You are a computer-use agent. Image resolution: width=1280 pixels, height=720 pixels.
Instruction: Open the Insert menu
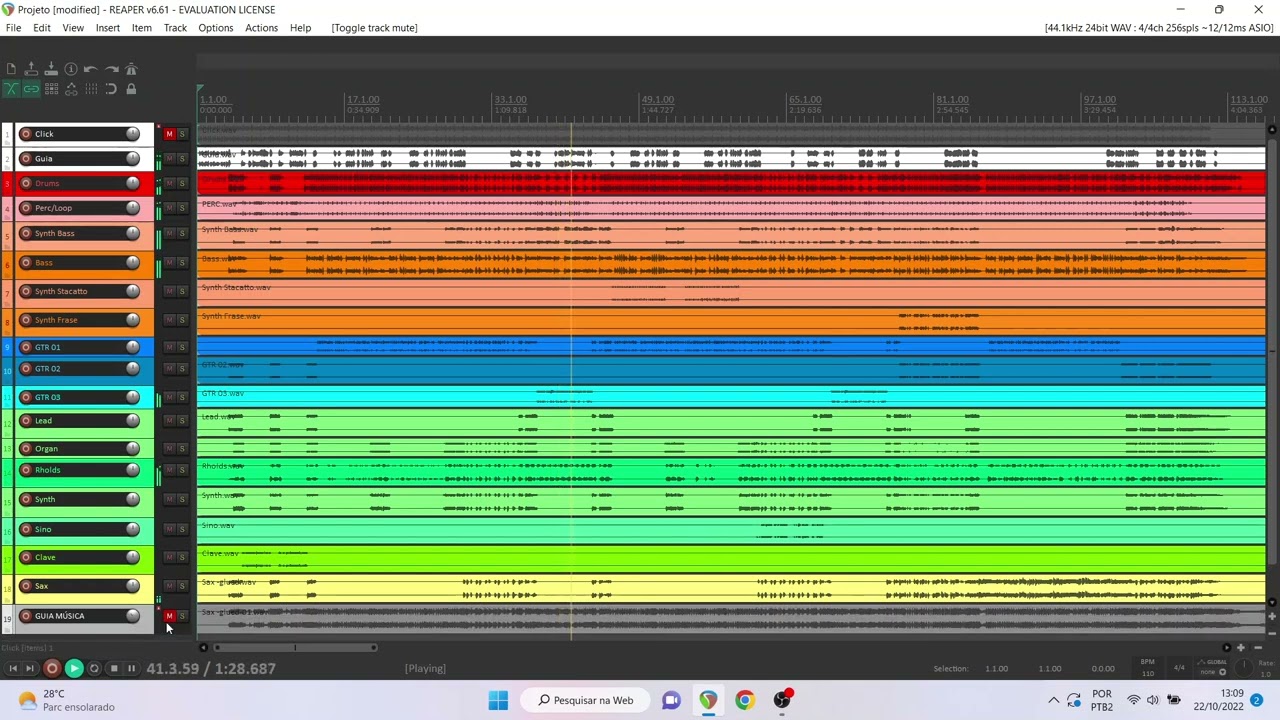point(108,28)
